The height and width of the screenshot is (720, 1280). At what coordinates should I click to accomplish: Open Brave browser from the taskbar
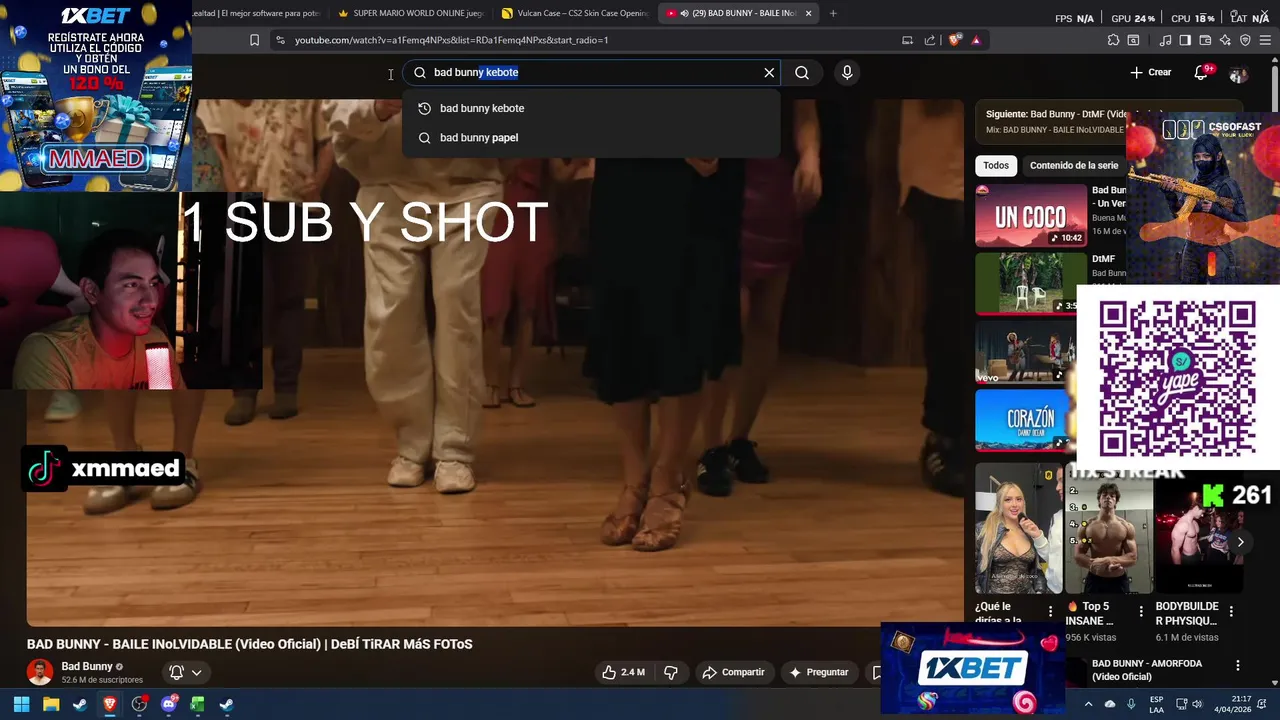pos(110,704)
